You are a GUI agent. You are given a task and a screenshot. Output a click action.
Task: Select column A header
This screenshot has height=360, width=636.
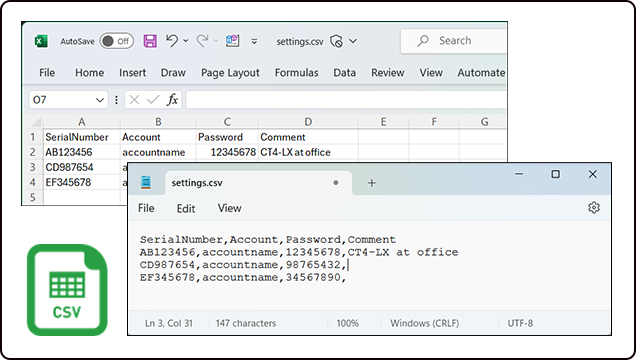(x=82, y=122)
